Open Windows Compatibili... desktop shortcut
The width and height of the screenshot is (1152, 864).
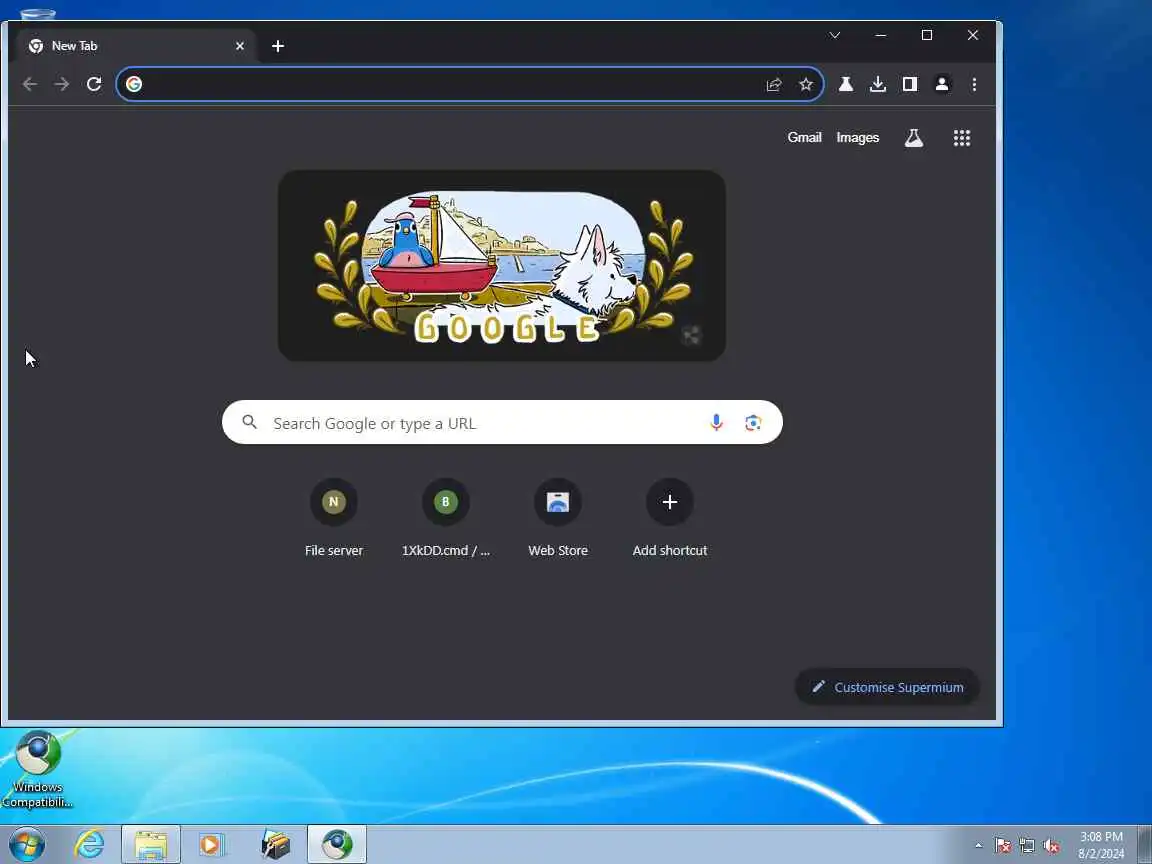pyautogui.click(x=37, y=769)
